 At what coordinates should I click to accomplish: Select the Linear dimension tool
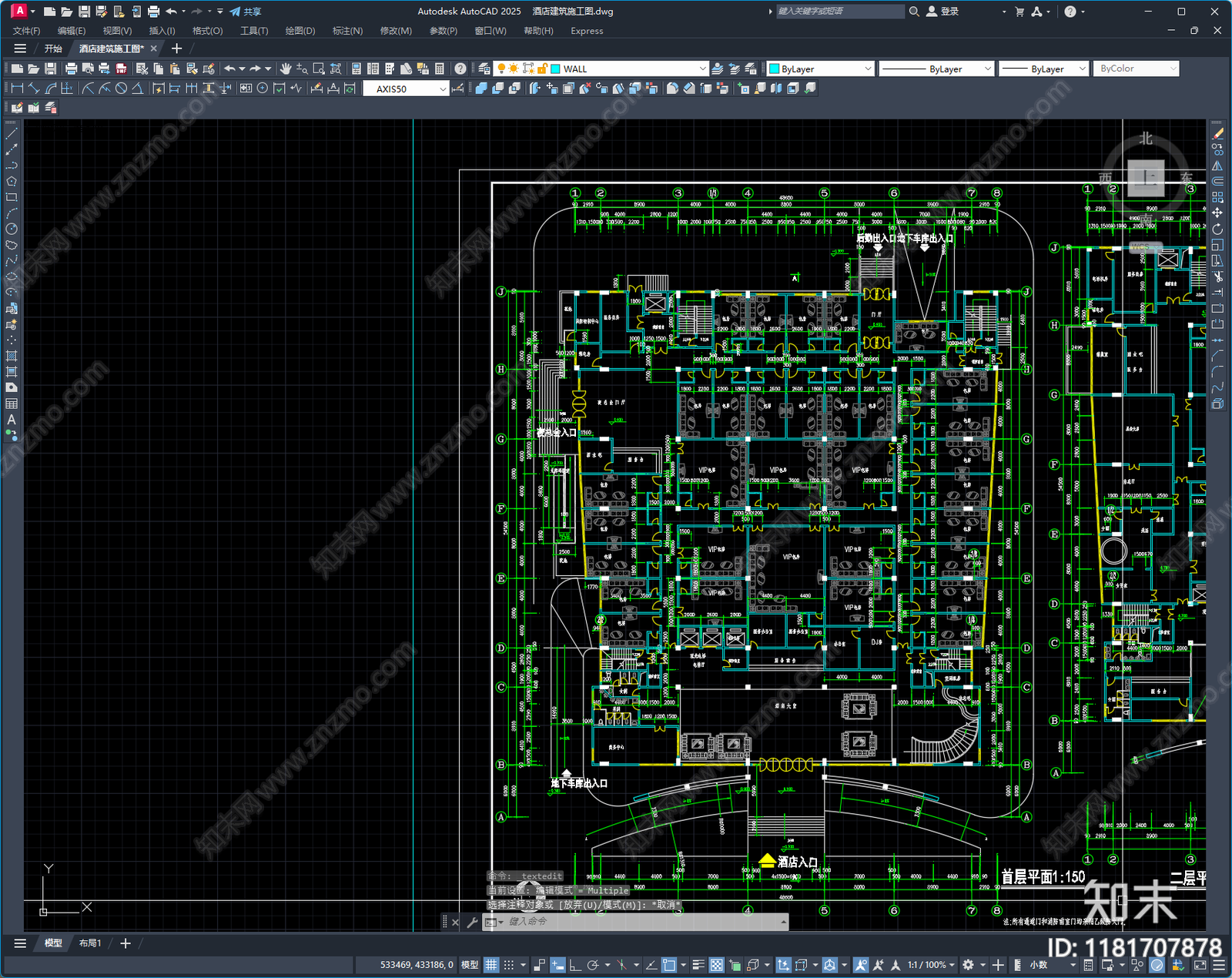click(17, 89)
